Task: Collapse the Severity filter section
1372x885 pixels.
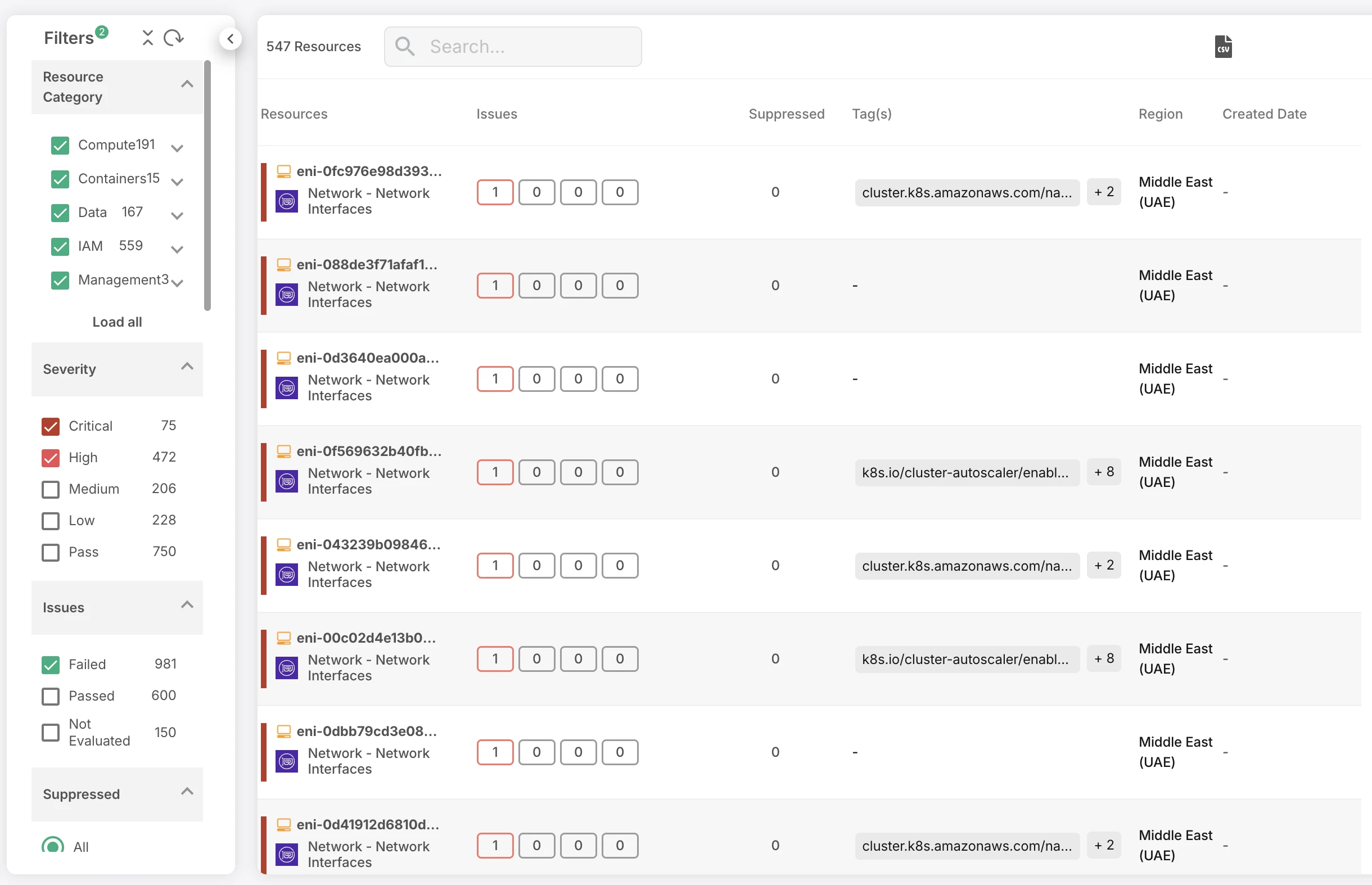Action: [x=187, y=367]
